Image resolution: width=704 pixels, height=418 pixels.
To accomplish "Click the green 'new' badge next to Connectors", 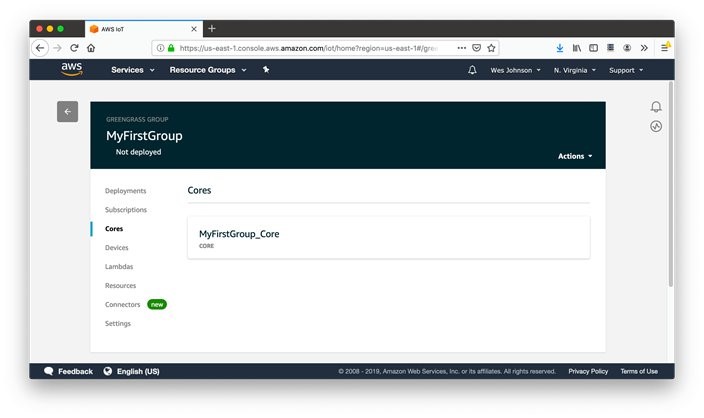I will pos(157,304).
